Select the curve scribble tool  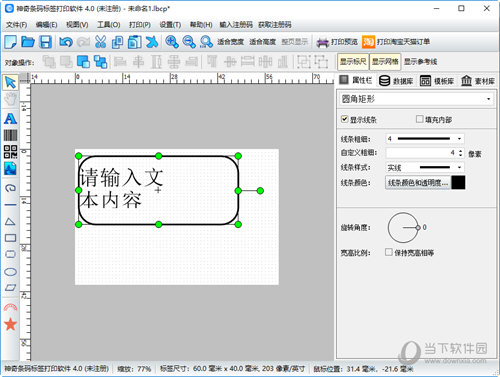(10, 188)
